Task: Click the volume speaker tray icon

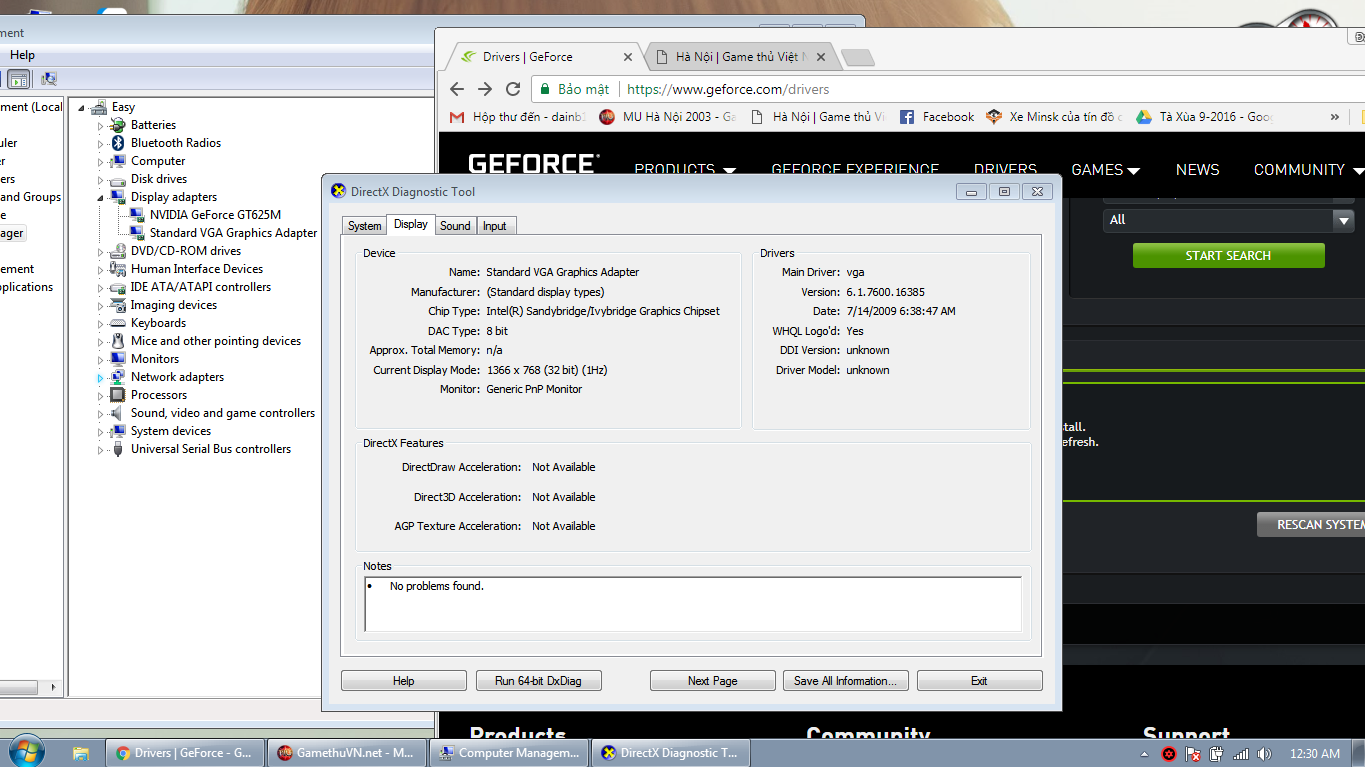Action: point(1266,754)
